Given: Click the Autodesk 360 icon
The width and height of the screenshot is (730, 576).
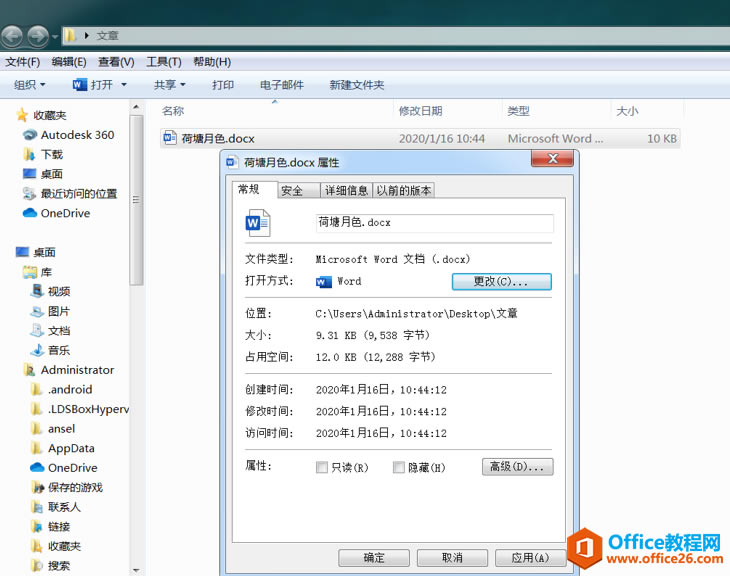Looking at the screenshot, I should tap(30, 135).
